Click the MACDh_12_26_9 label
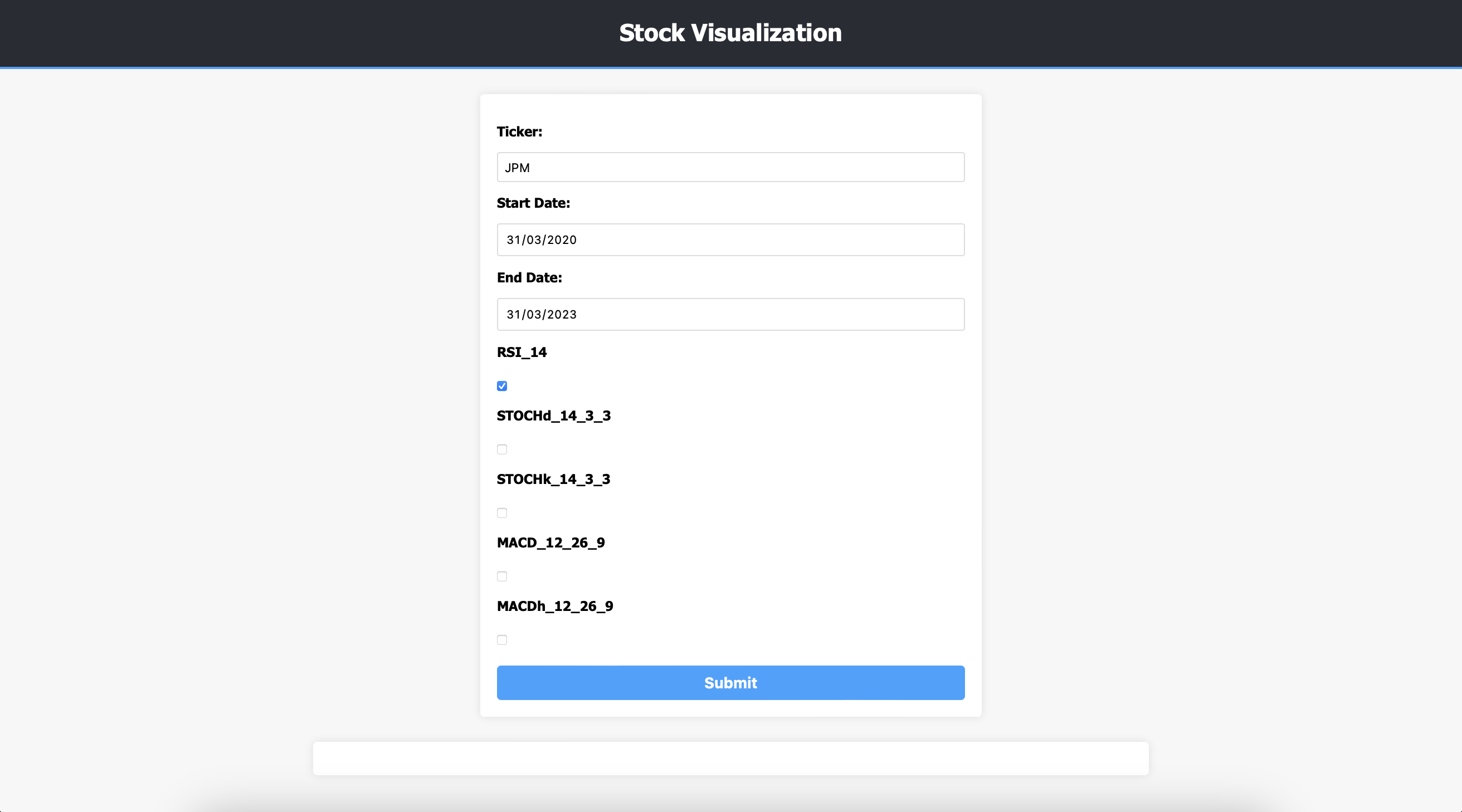The height and width of the screenshot is (812, 1462). pyautogui.click(x=555, y=606)
